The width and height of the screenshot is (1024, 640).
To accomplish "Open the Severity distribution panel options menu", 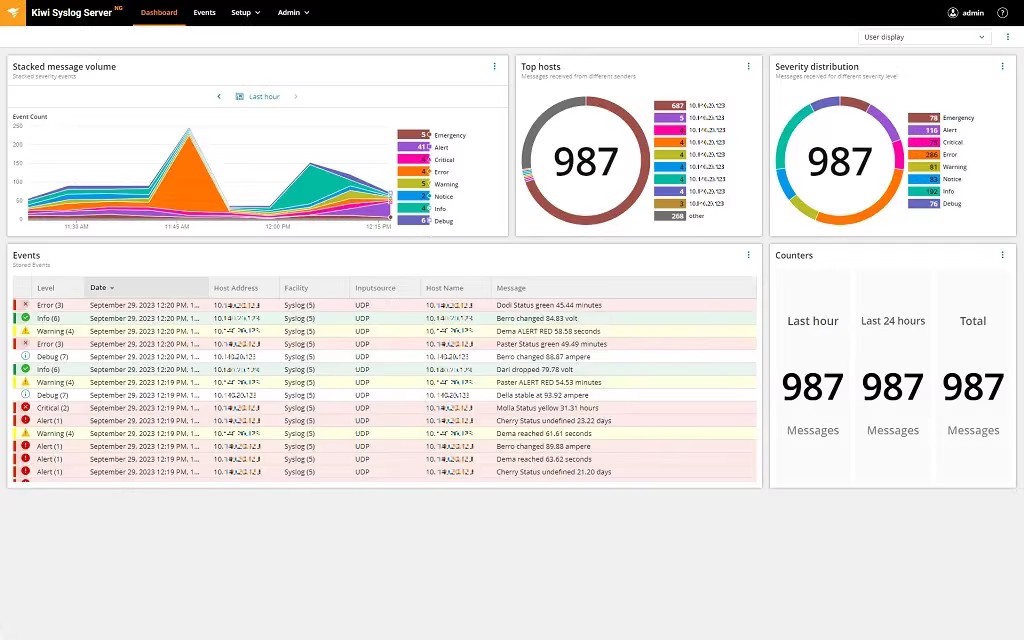I will tap(1003, 66).
